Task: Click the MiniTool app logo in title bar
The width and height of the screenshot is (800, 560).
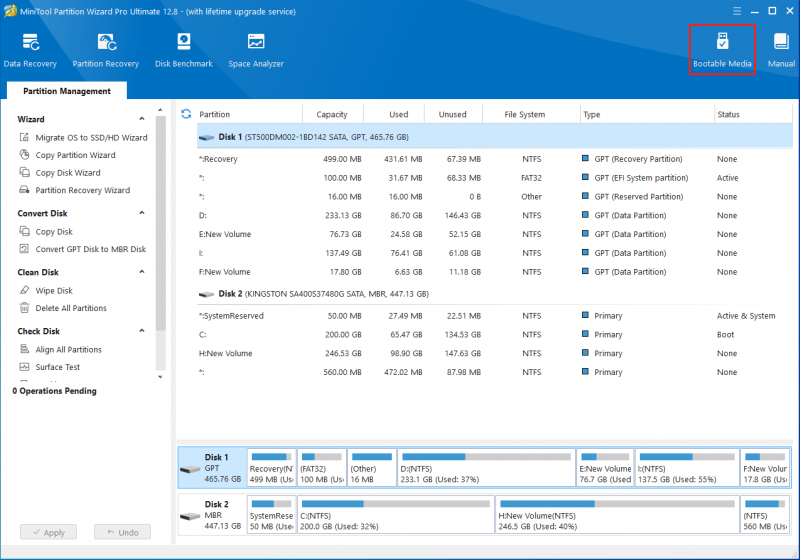Action: coord(10,11)
